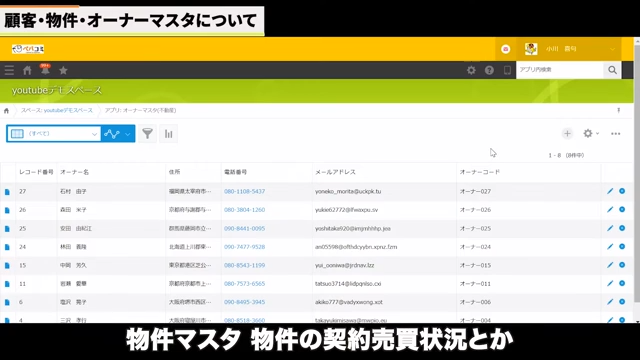
Task: Delete record 11 with the circle icon
Action: (622, 283)
